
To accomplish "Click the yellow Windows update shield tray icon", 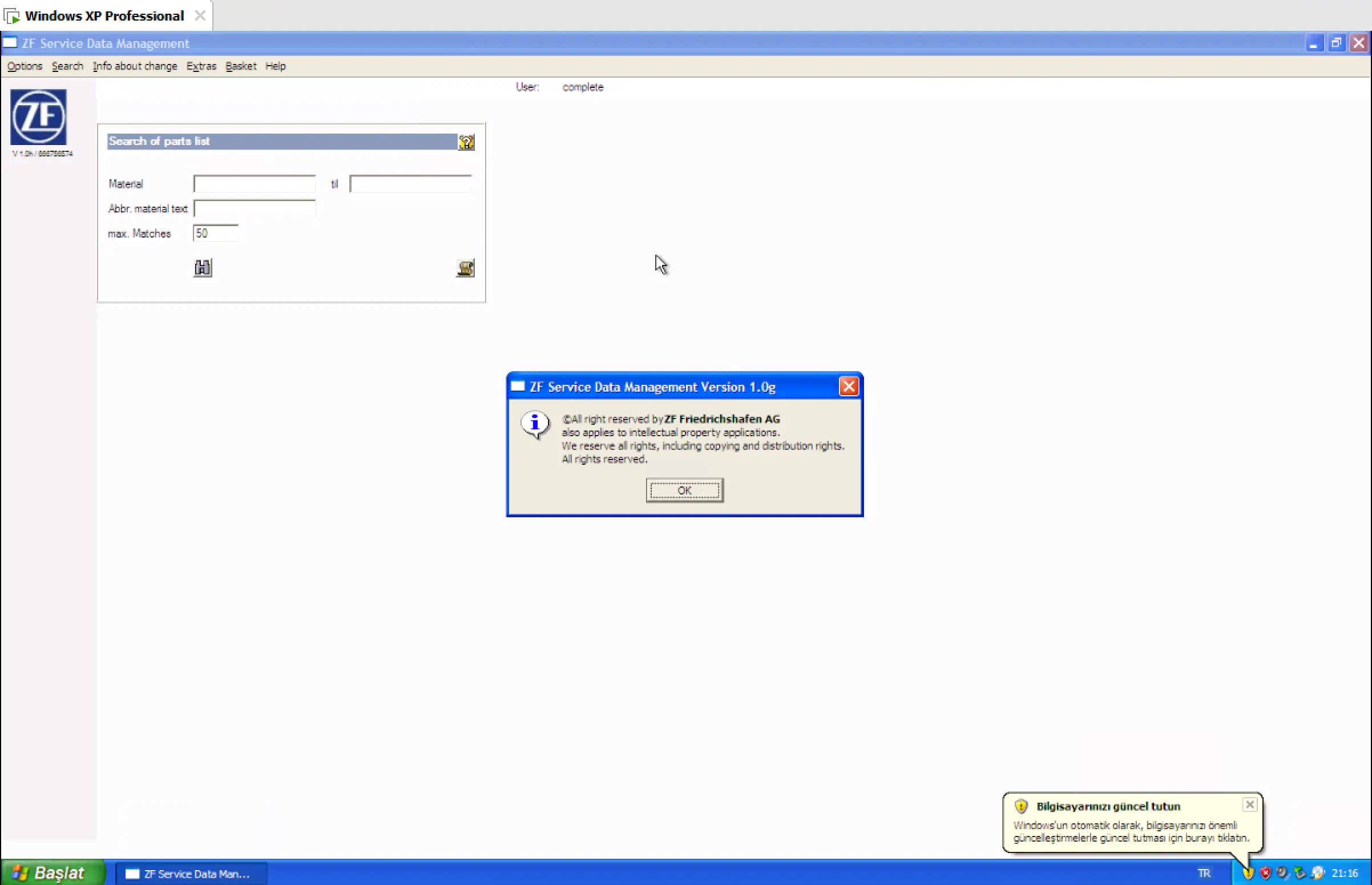I will pos(1248,873).
